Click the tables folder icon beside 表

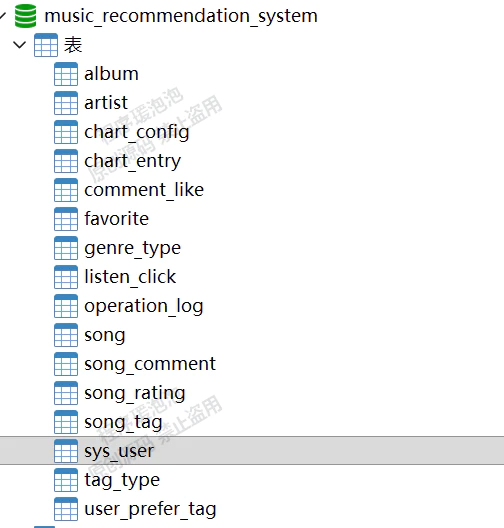[46, 45]
